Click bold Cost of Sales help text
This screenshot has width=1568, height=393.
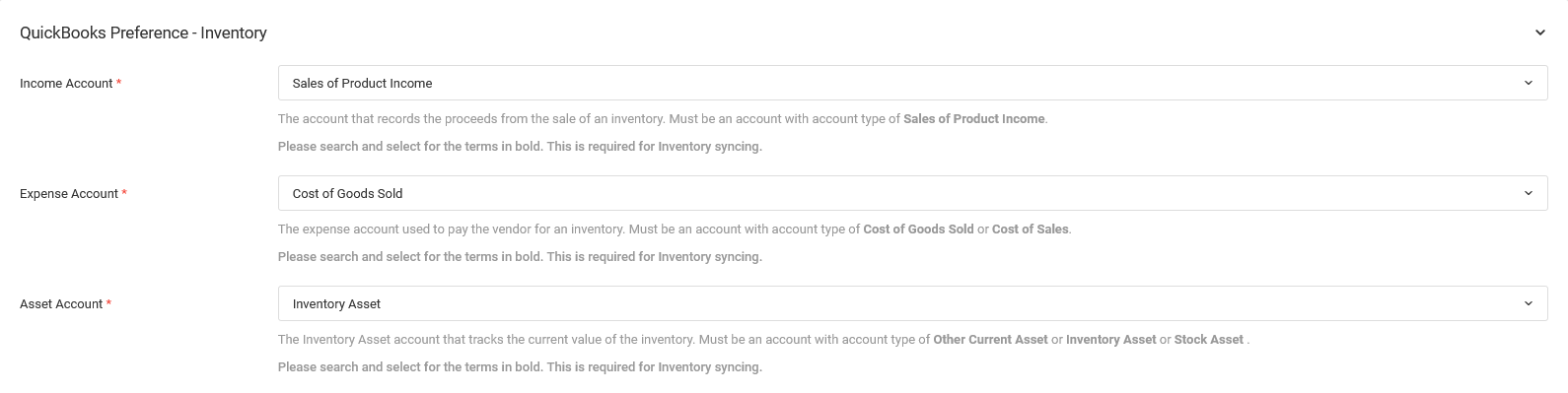(x=1030, y=229)
